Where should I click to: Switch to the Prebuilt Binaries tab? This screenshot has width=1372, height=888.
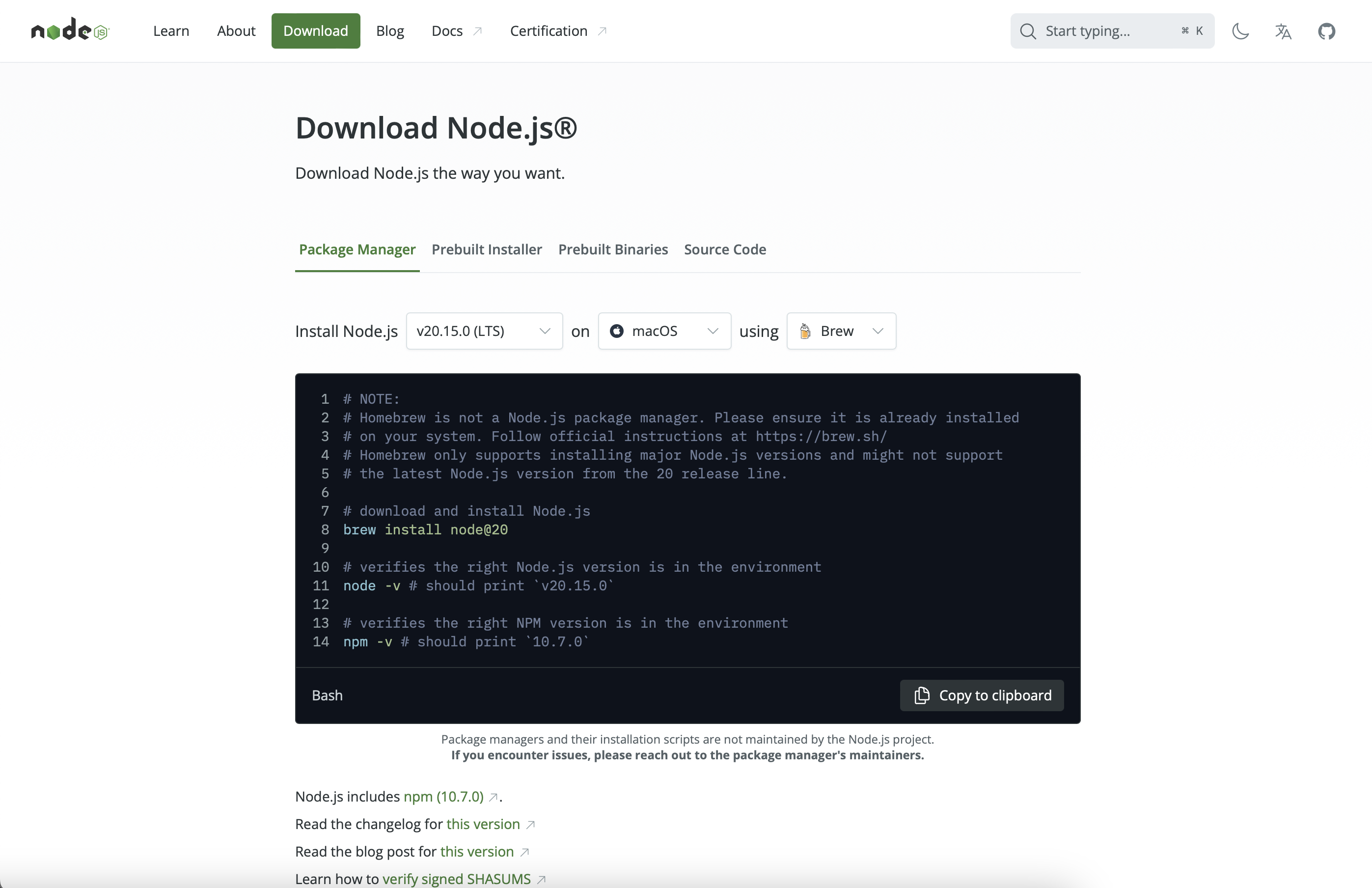tap(613, 250)
